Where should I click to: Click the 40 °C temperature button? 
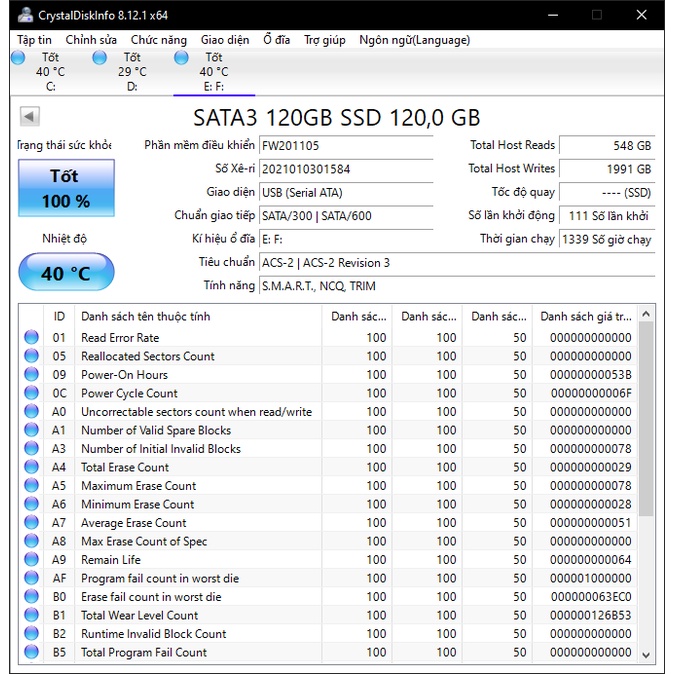click(x=66, y=272)
